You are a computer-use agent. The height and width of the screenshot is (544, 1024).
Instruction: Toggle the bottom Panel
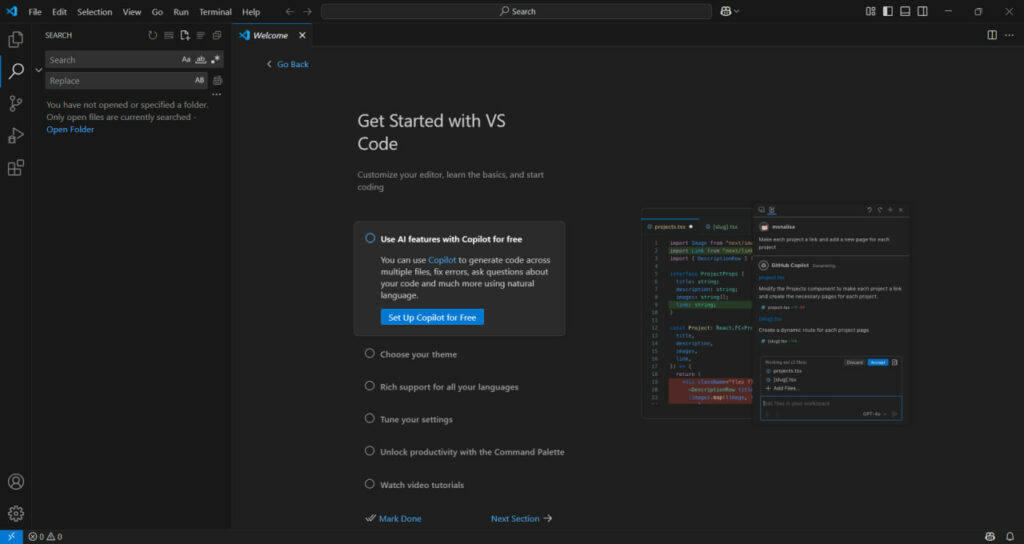[x=905, y=11]
